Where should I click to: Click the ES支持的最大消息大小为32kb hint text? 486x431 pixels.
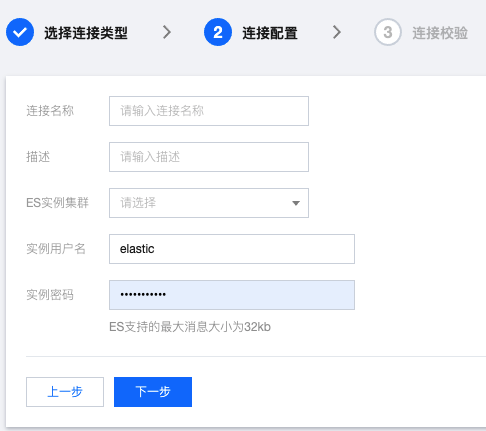point(190,327)
